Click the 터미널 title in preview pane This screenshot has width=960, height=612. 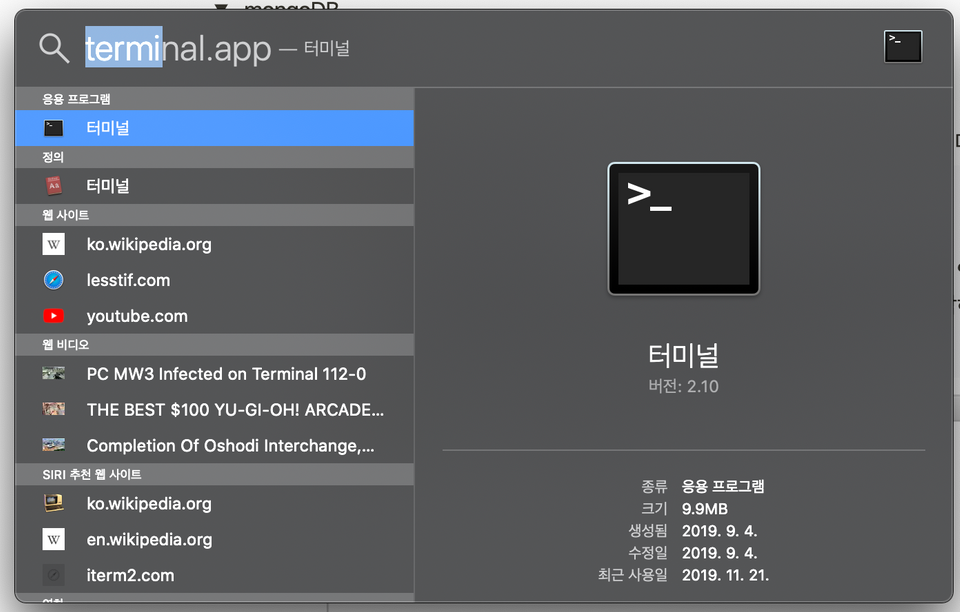pyautogui.click(x=683, y=355)
